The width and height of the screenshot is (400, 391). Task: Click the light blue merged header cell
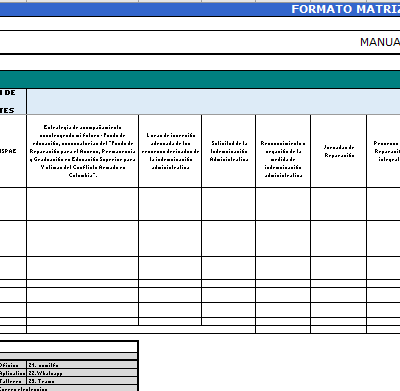point(213,102)
